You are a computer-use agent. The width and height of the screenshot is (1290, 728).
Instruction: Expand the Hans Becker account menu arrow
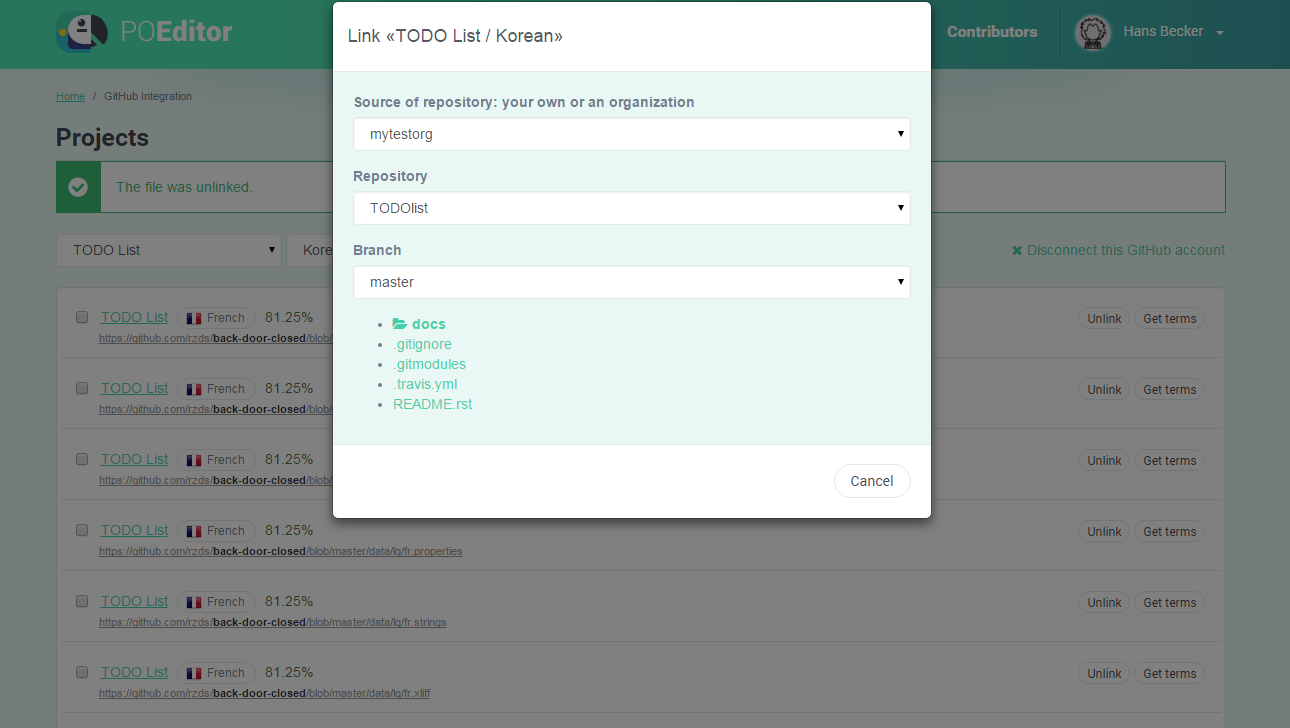[x=1220, y=33]
